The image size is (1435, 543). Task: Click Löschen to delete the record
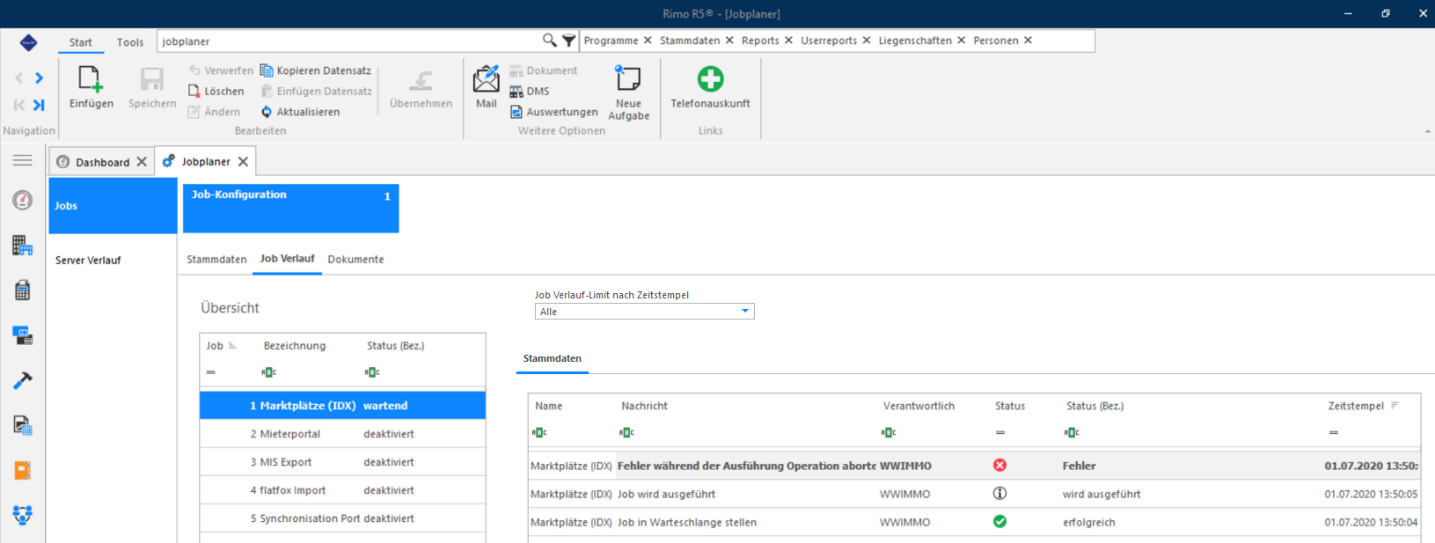tap(216, 91)
